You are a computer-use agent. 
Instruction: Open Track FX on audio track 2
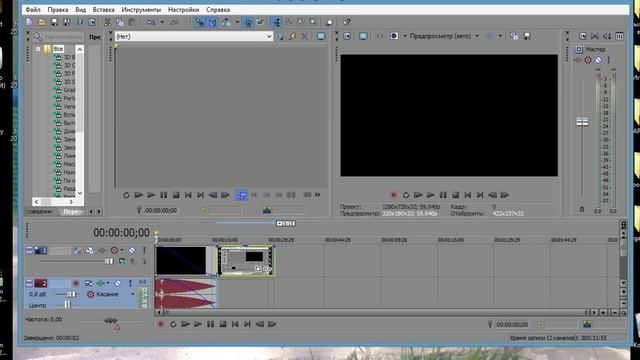(x=100, y=283)
